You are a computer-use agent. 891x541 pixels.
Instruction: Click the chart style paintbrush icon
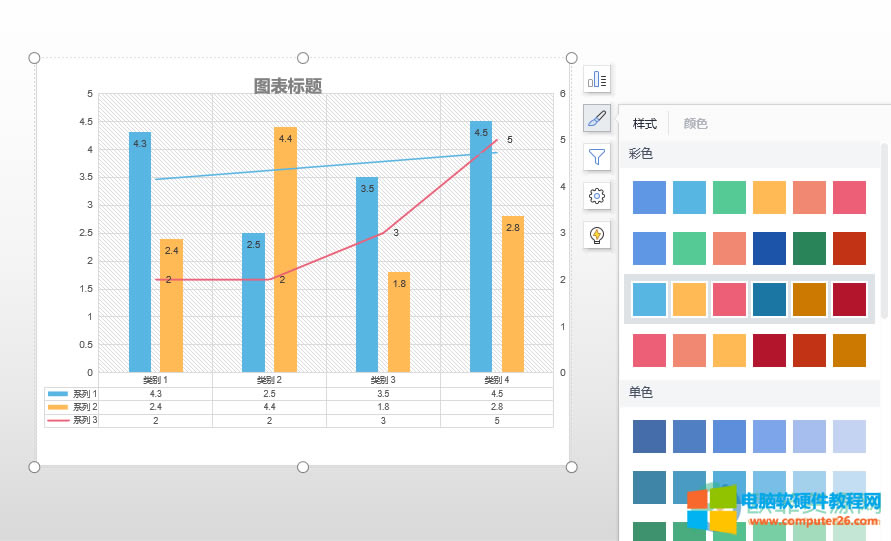tap(597, 118)
